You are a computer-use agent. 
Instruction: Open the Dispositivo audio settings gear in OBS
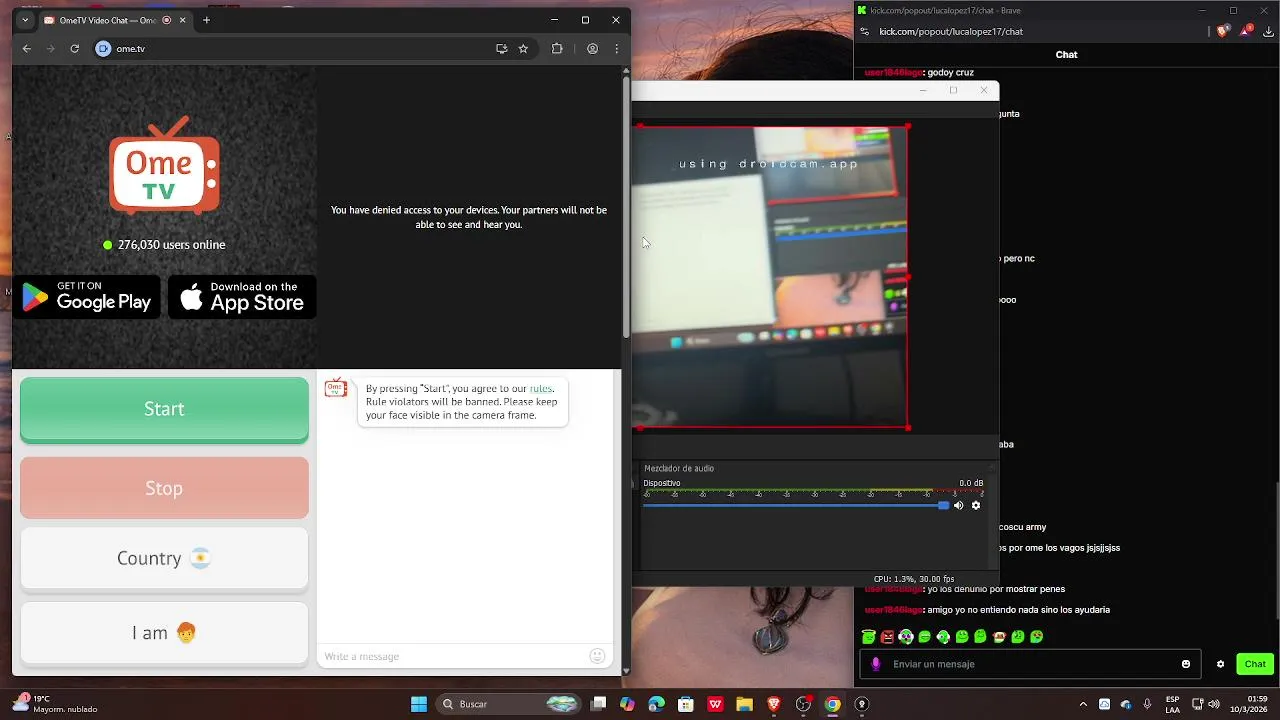[976, 505]
